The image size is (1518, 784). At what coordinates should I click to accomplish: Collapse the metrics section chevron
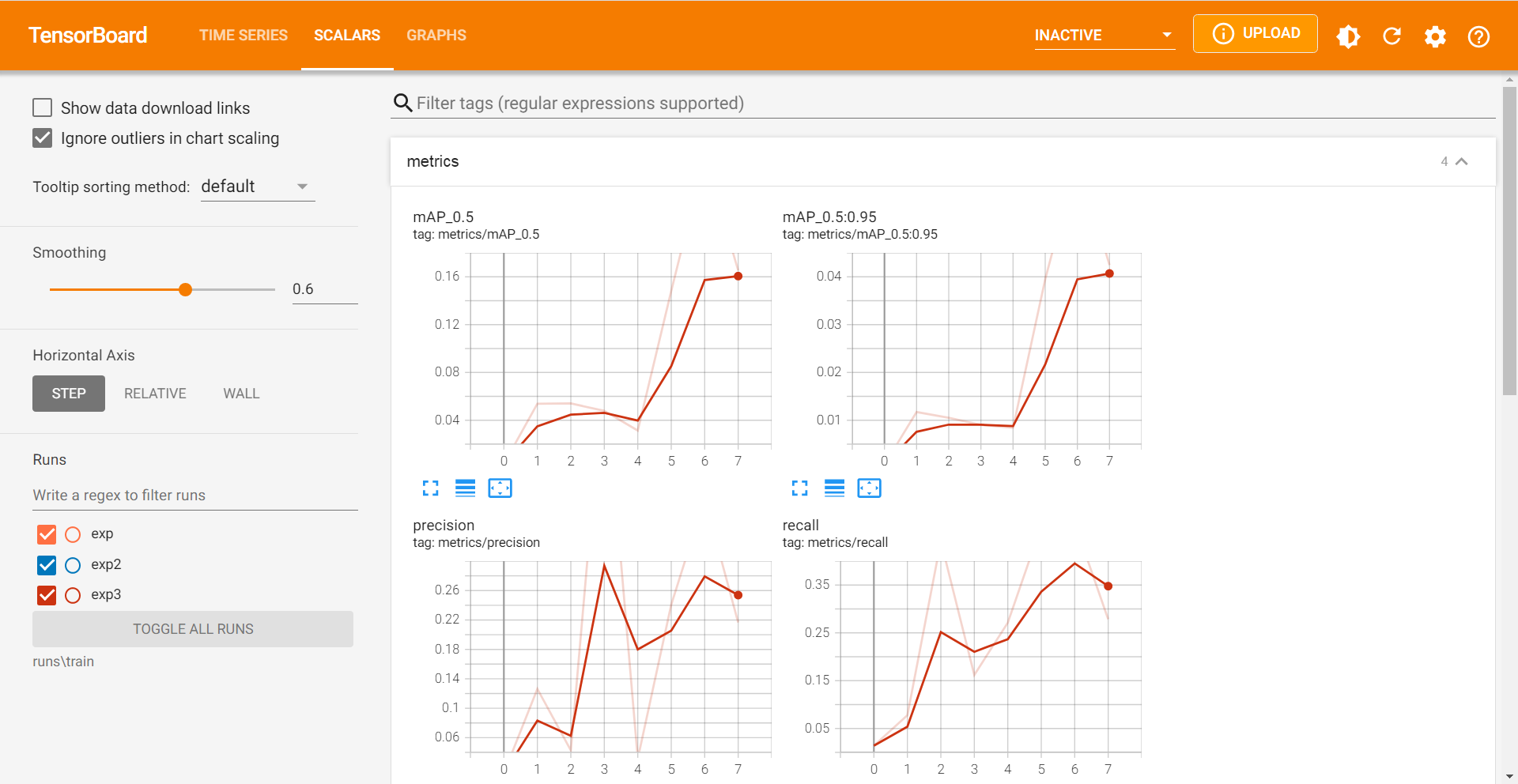click(x=1462, y=161)
